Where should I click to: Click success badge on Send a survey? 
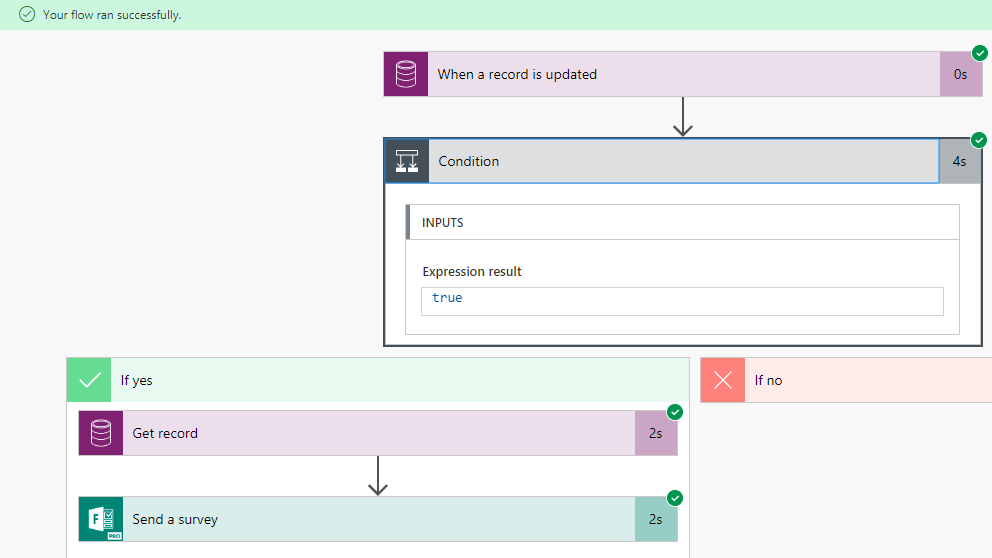pos(675,498)
